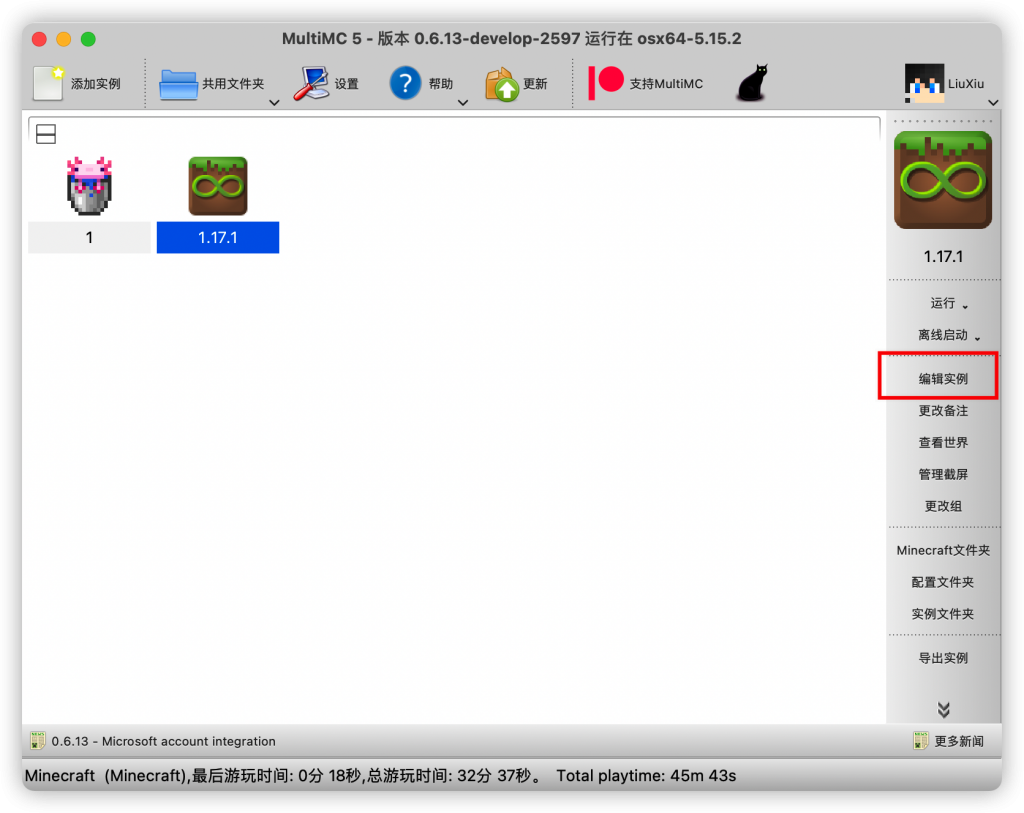The height and width of the screenshot is (813, 1024).
Task: Open 查看世界 view worlds
Action: [943, 443]
